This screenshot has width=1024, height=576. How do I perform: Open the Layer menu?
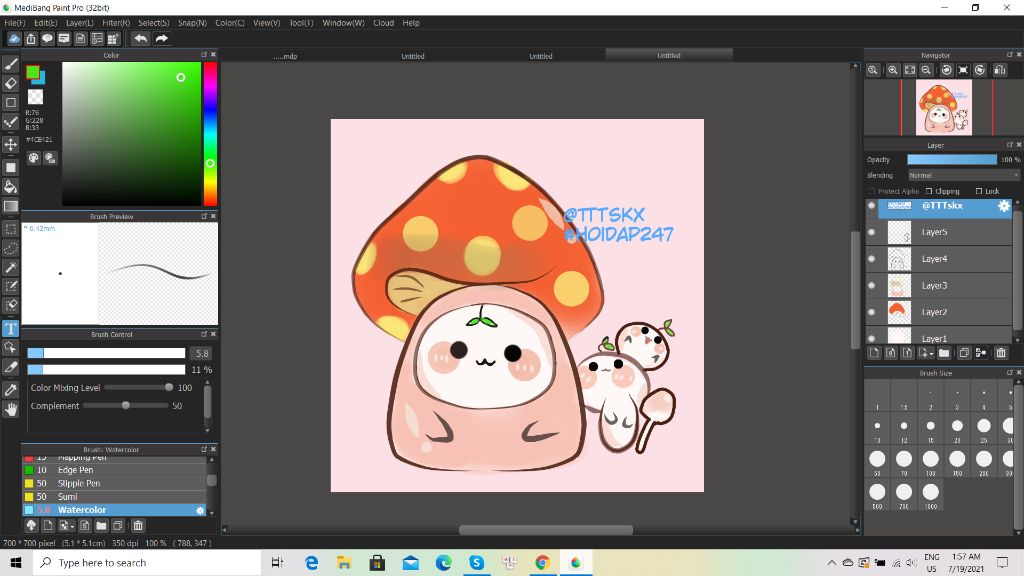click(80, 23)
